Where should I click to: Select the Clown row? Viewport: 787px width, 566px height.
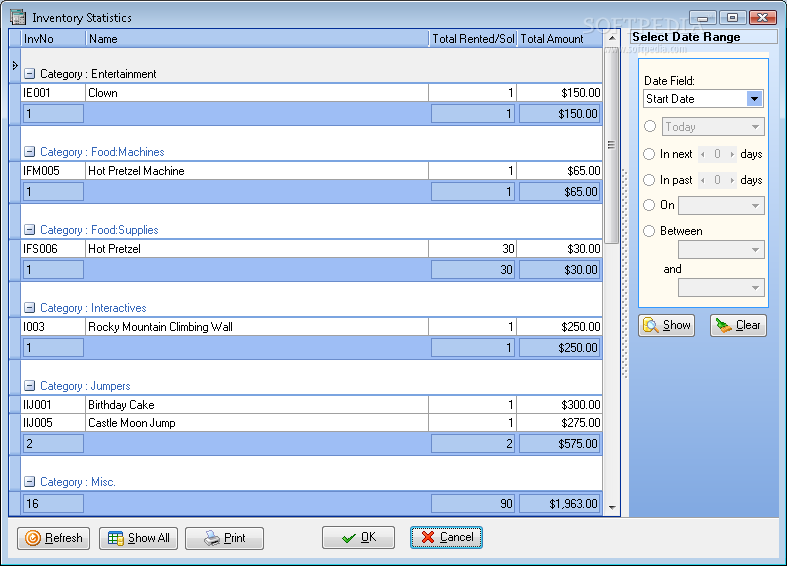(x=311, y=93)
